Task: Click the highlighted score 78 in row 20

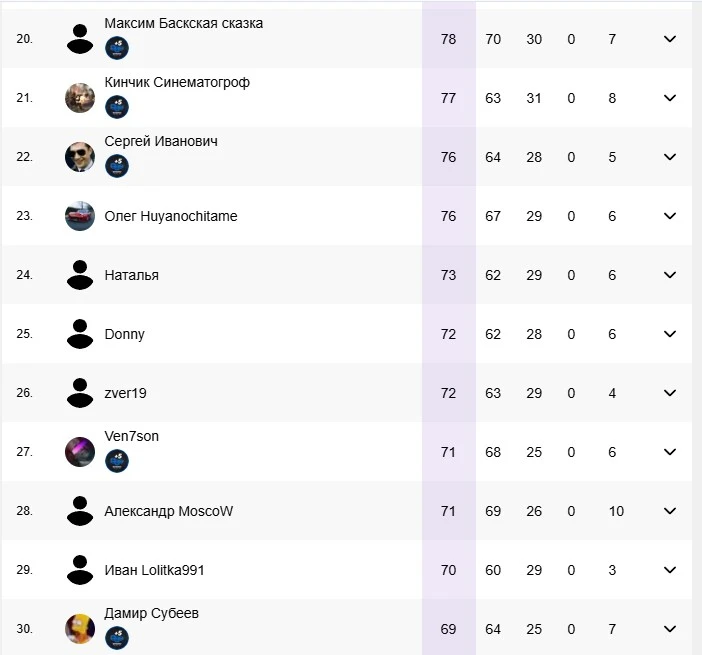Action: [x=448, y=39]
